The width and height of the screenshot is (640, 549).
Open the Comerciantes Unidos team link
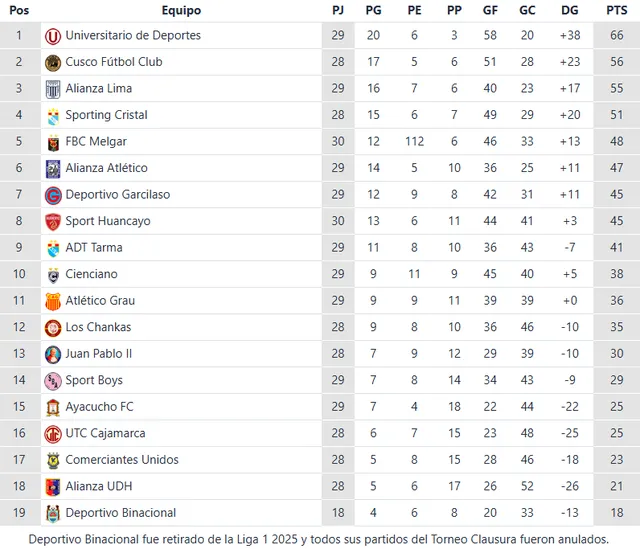point(122,460)
